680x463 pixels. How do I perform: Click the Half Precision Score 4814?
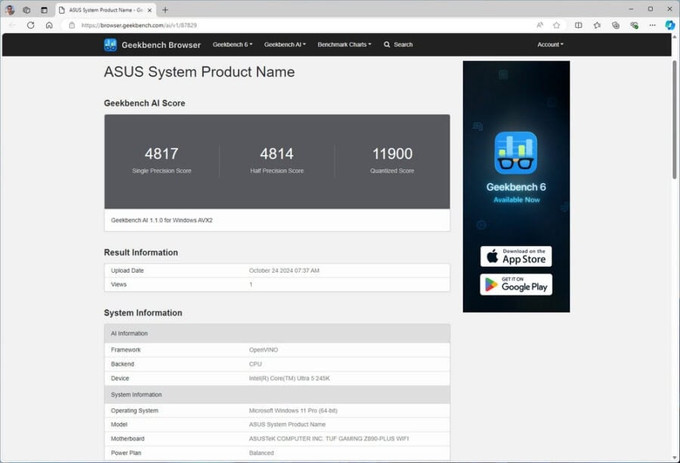277,154
